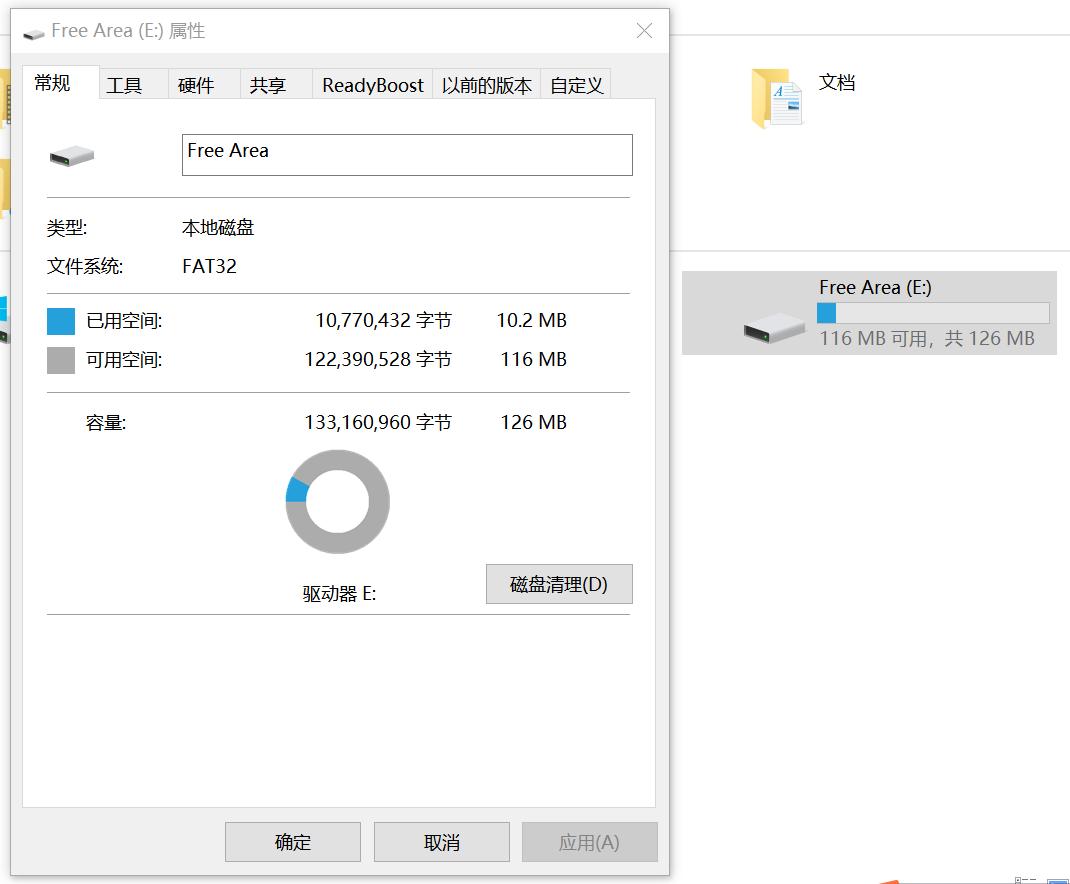
Task: Click the 磁盘清理(D) button
Action: pos(558,584)
